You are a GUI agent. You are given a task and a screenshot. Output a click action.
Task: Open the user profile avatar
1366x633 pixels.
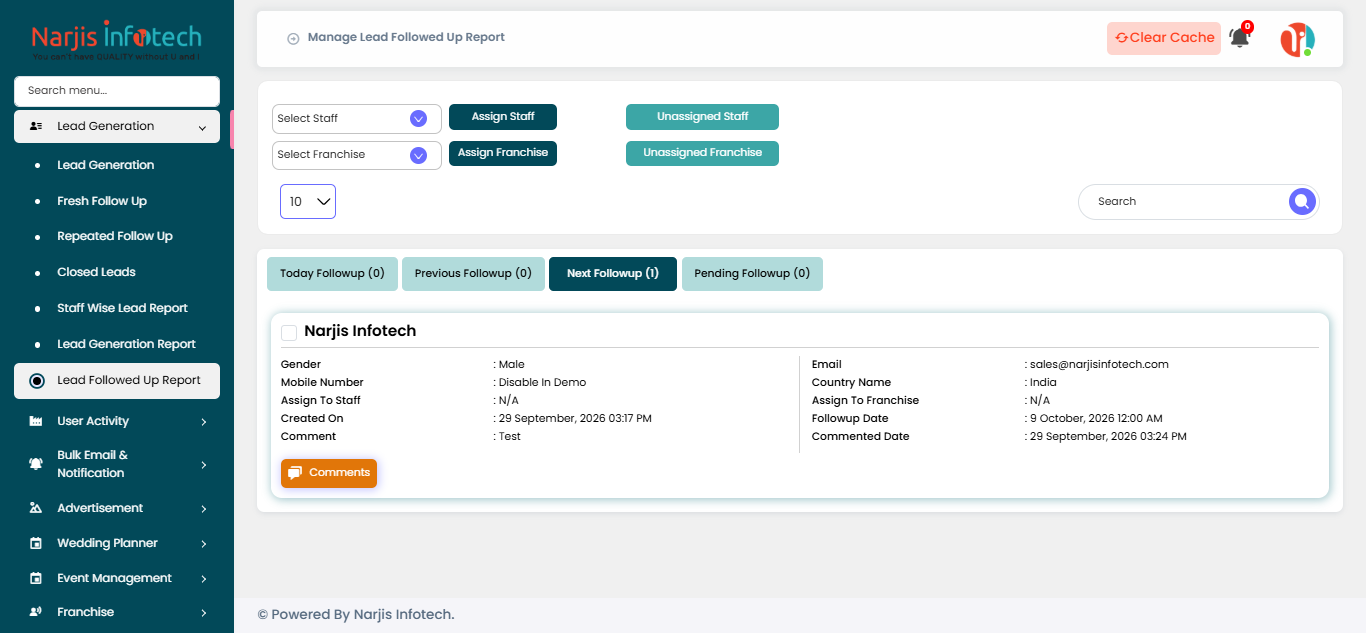[1297, 39]
